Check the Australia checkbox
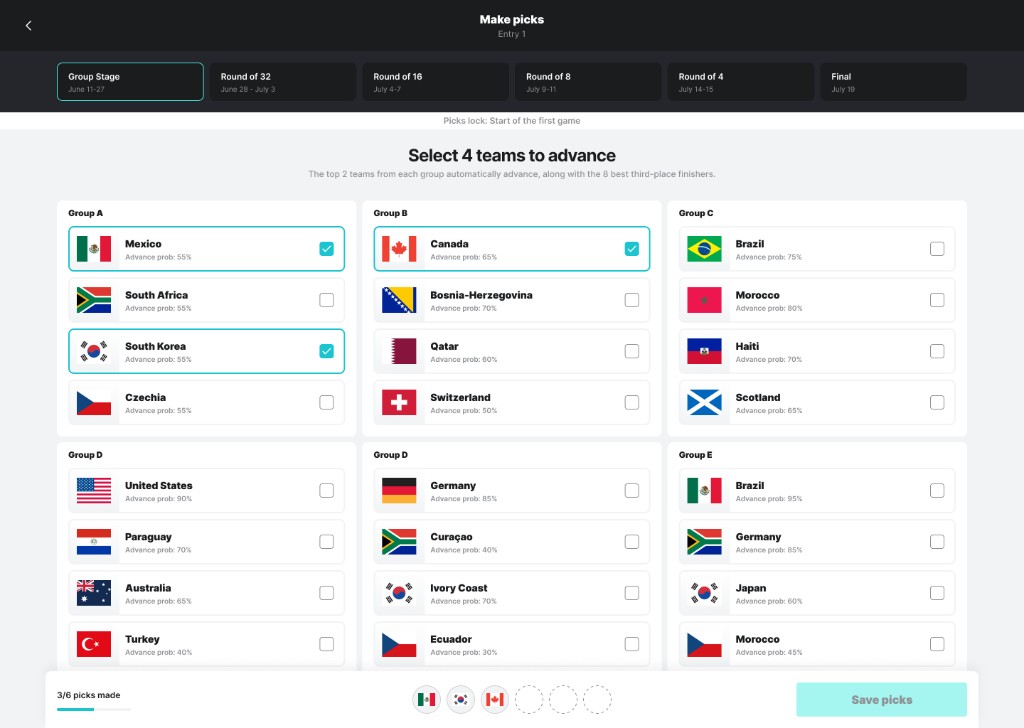The image size is (1024, 728). pos(327,593)
